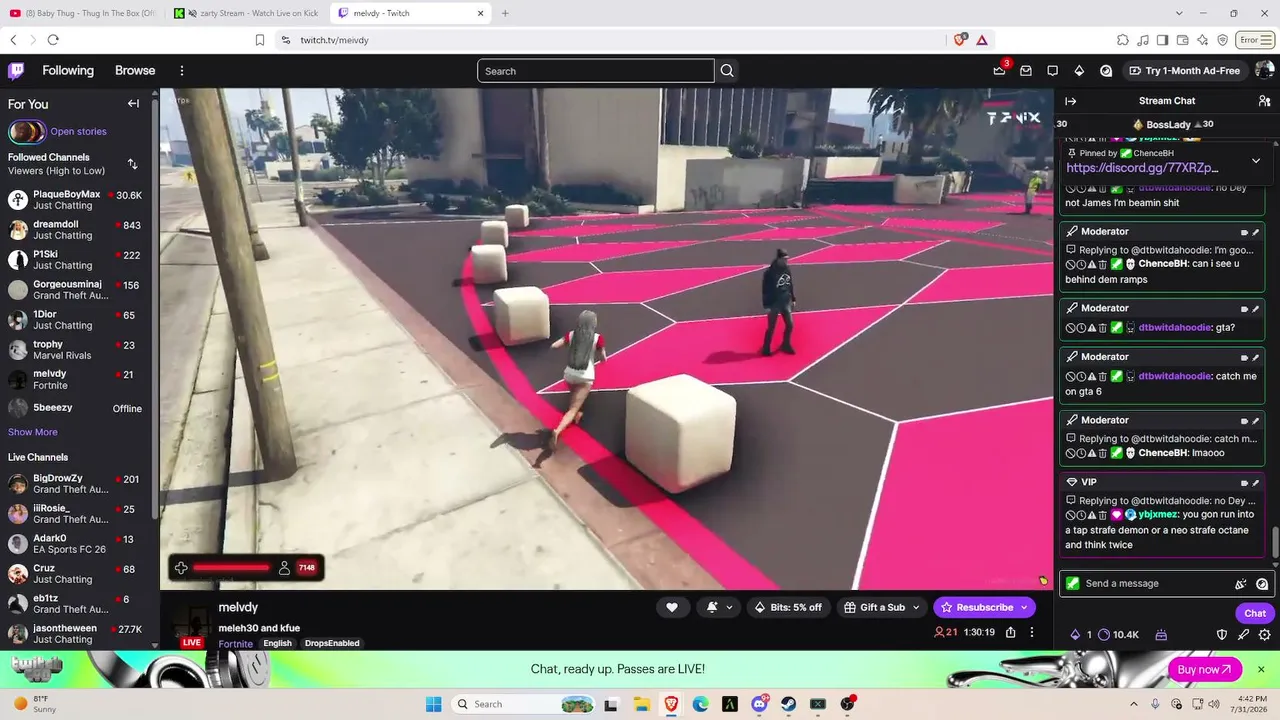Open the emote picker in chat input
1280x720 pixels.
(1262, 584)
